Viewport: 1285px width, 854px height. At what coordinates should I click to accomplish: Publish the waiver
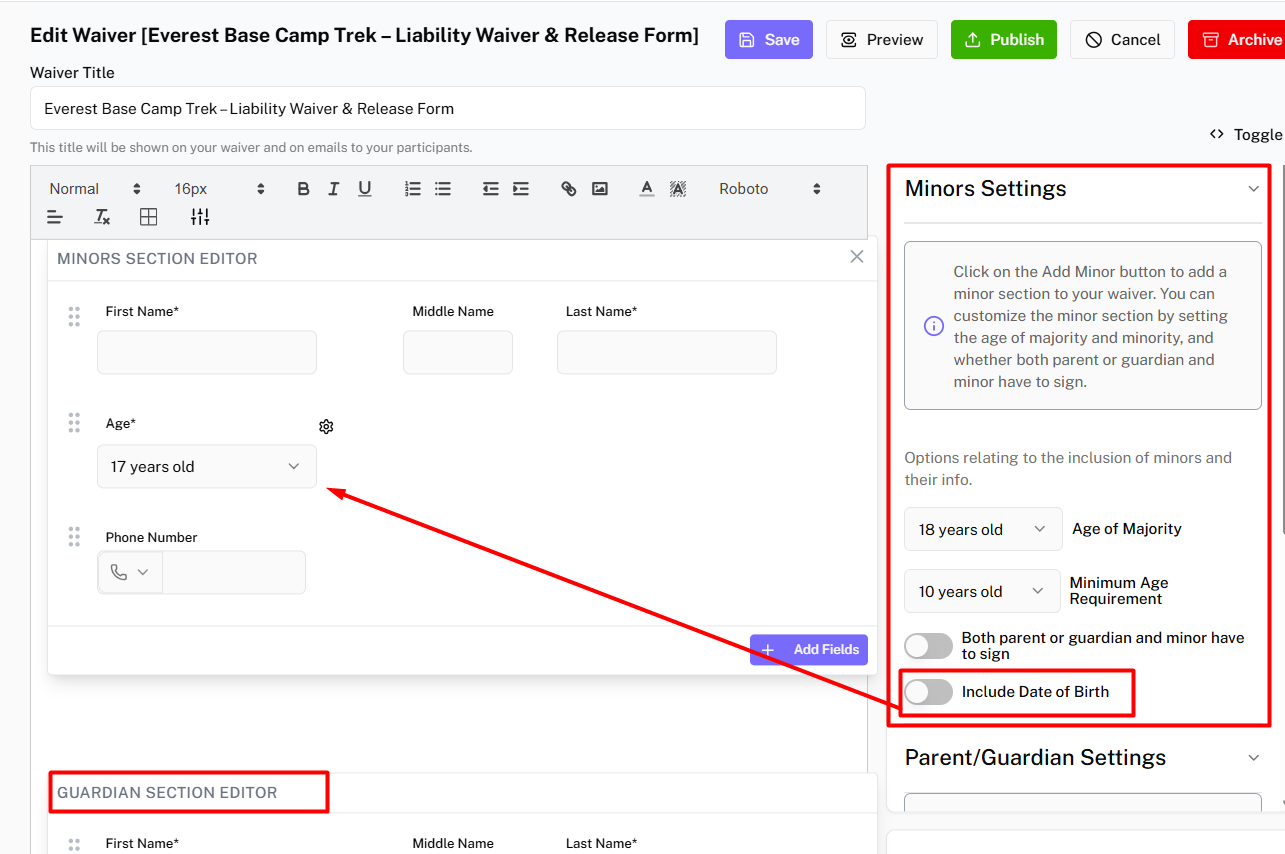1003,40
